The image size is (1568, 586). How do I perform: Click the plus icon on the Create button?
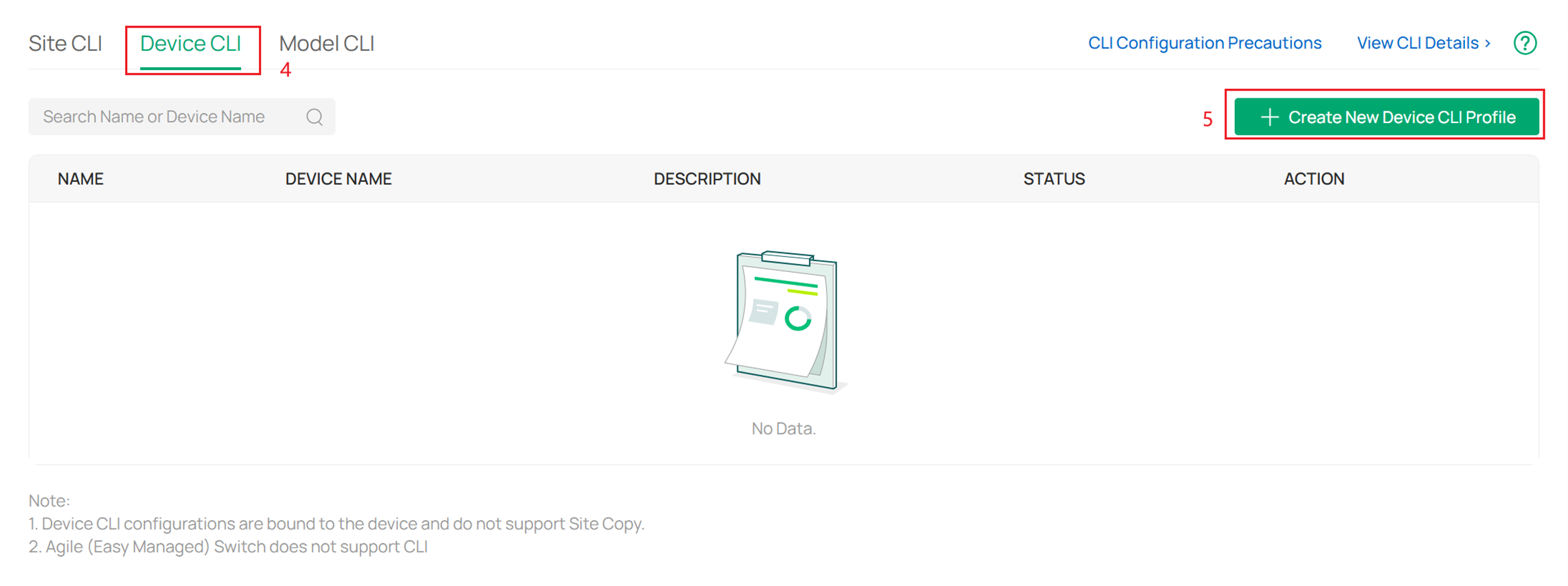[1269, 117]
